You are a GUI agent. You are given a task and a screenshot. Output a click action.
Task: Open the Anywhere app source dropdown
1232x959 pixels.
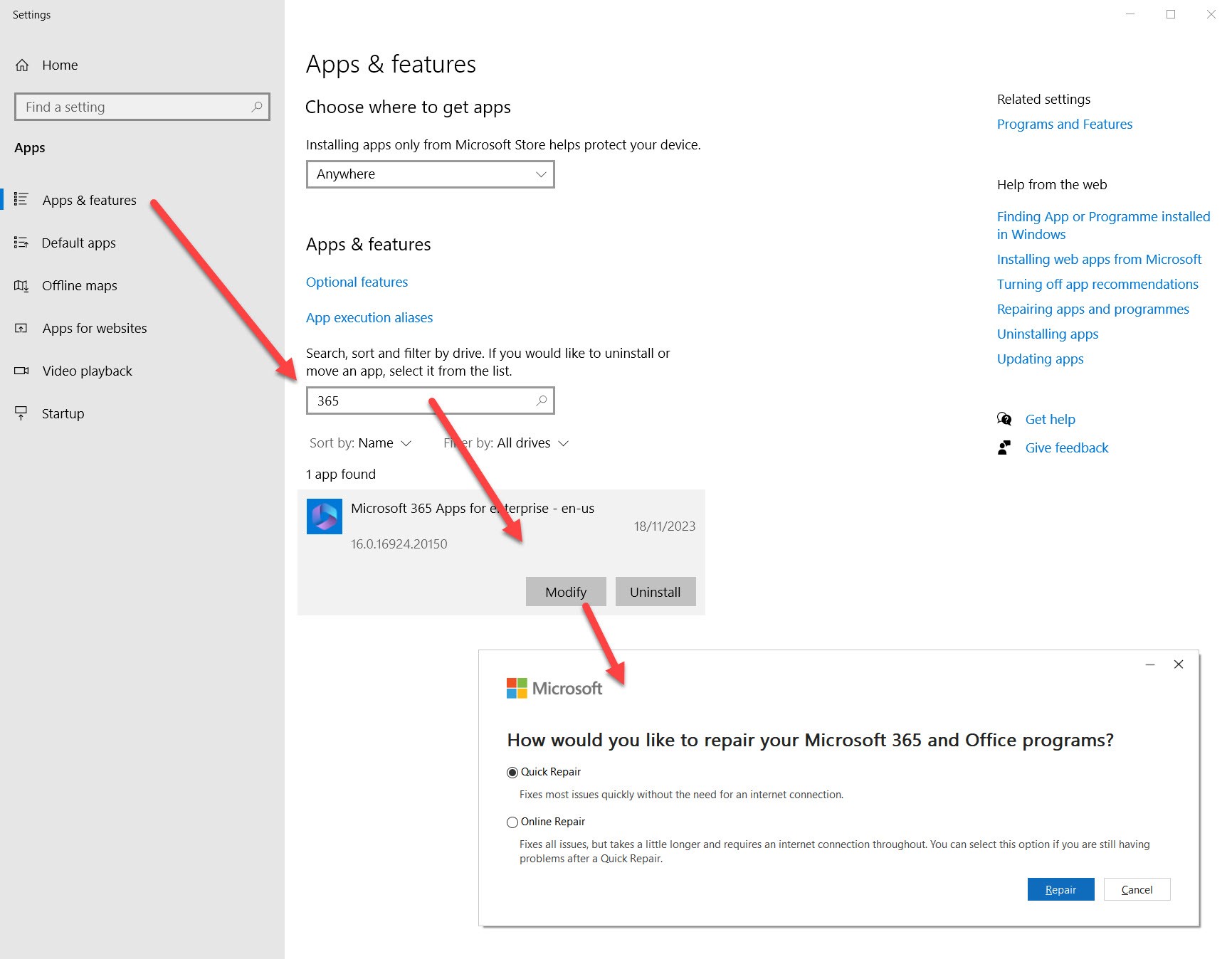430,174
